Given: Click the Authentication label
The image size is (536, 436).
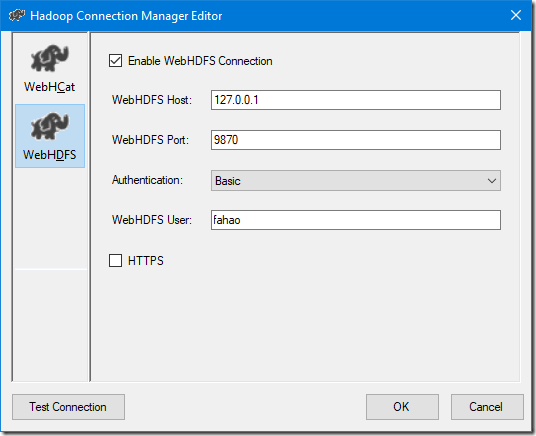Looking at the screenshot, I should point(147,180).
